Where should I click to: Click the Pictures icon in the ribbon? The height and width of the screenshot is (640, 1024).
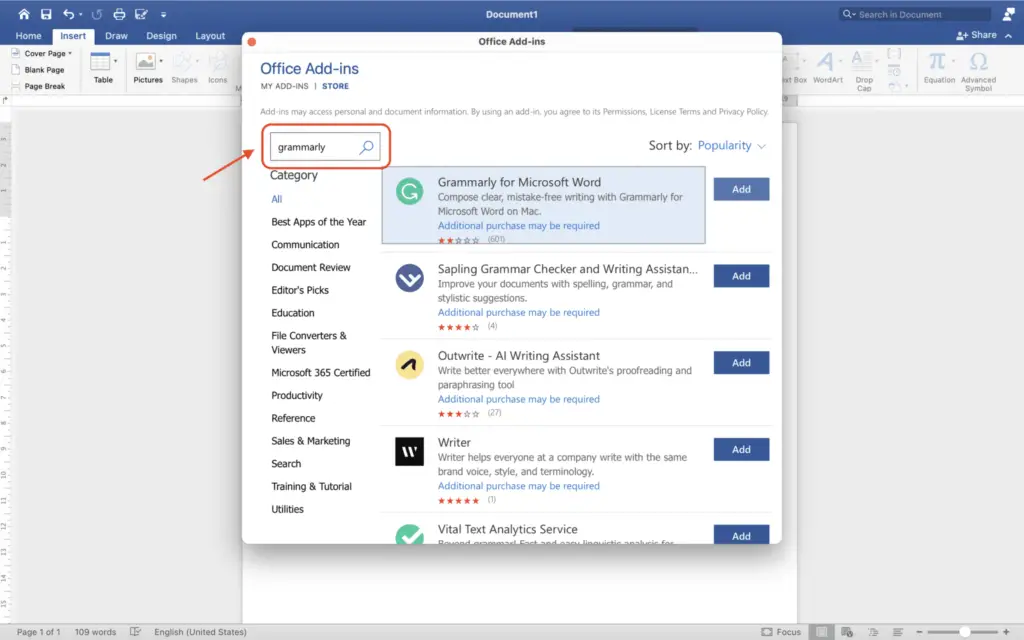145,62
